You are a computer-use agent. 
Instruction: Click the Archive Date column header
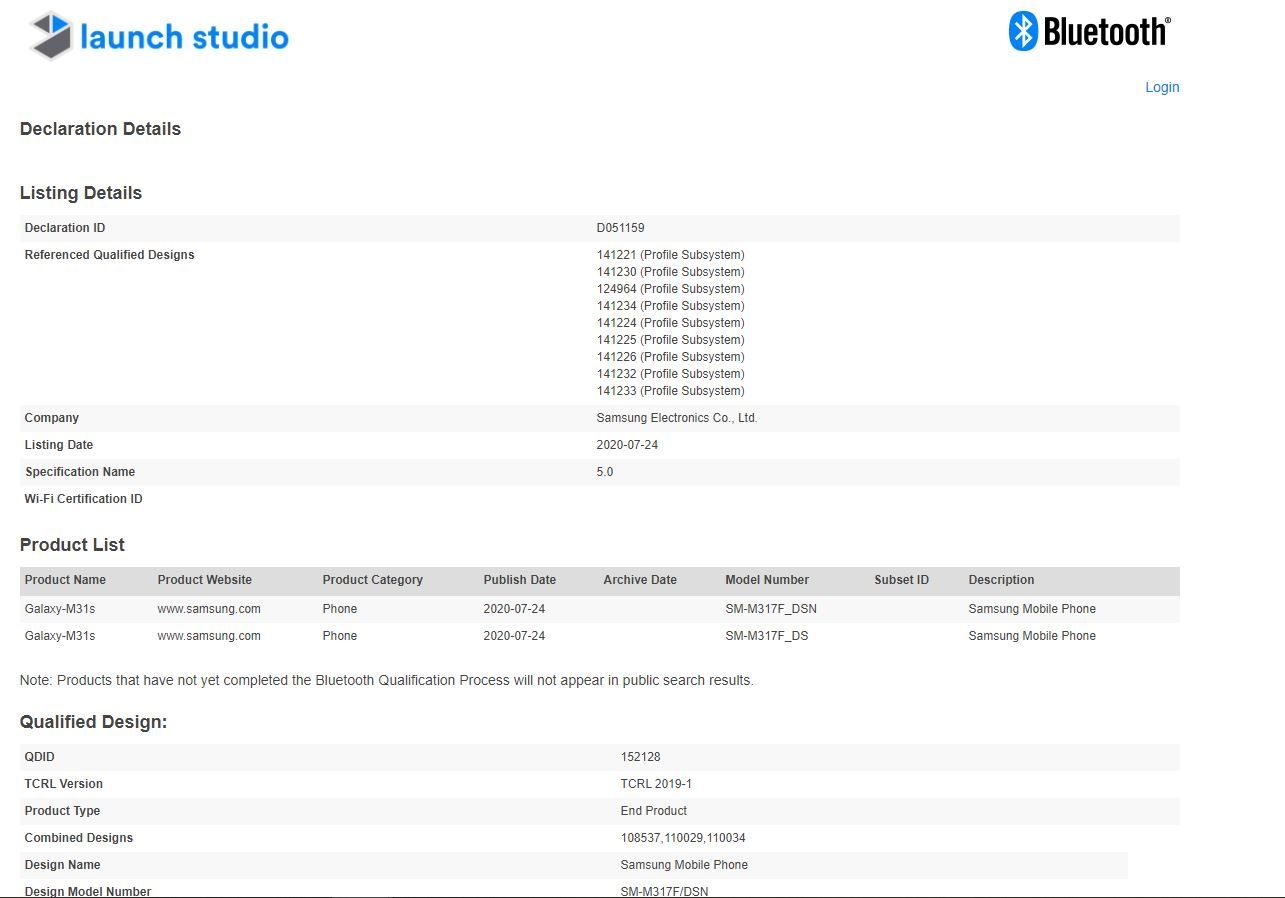[x=640, y=580]
